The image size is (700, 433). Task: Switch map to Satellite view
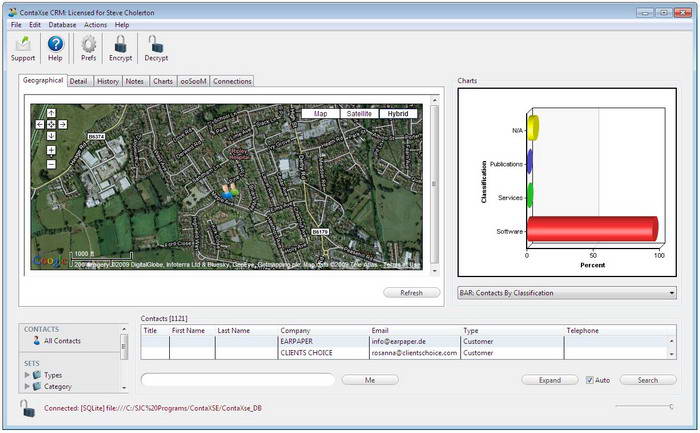[x=359, y=114]
